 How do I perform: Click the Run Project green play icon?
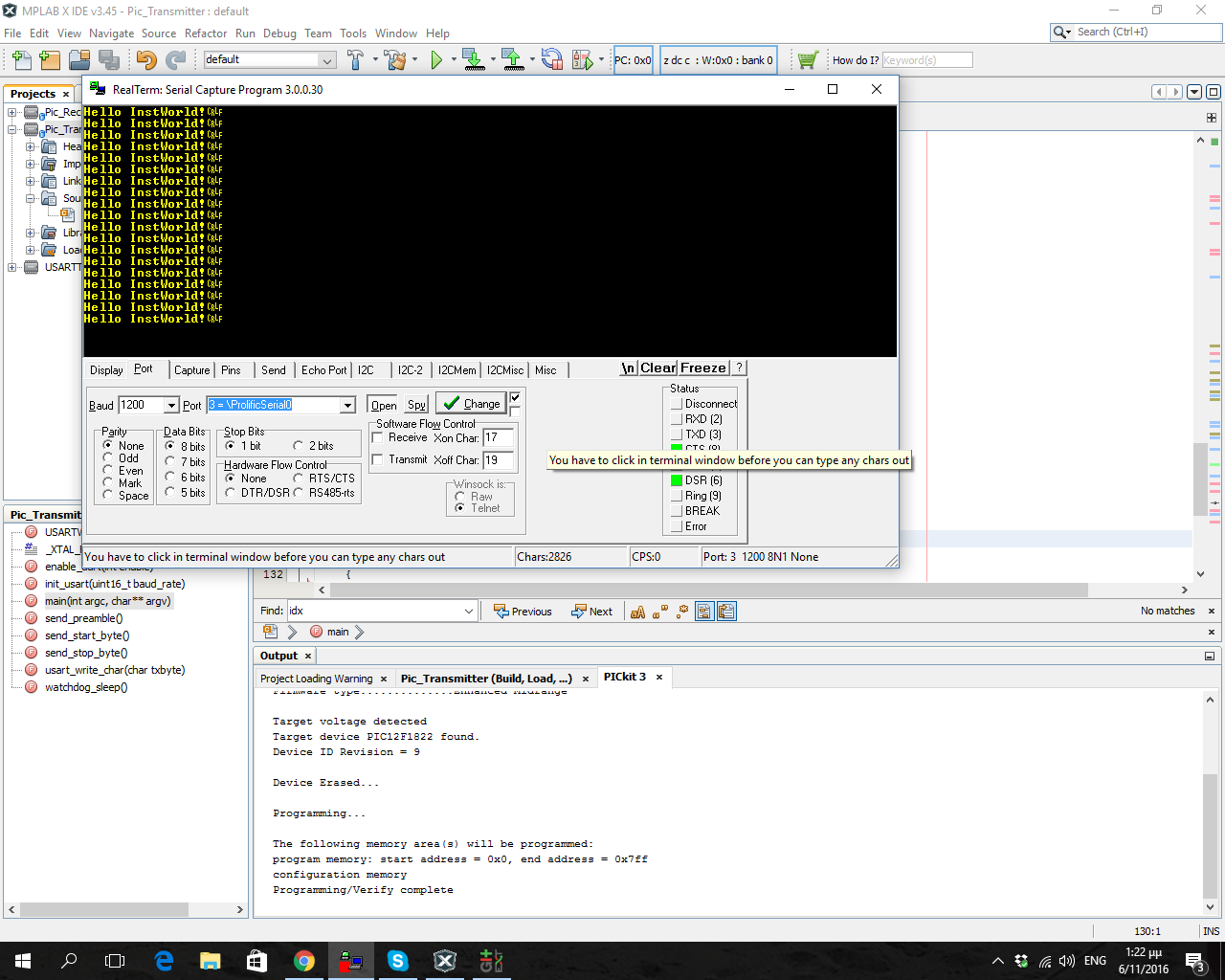(436, 60)
